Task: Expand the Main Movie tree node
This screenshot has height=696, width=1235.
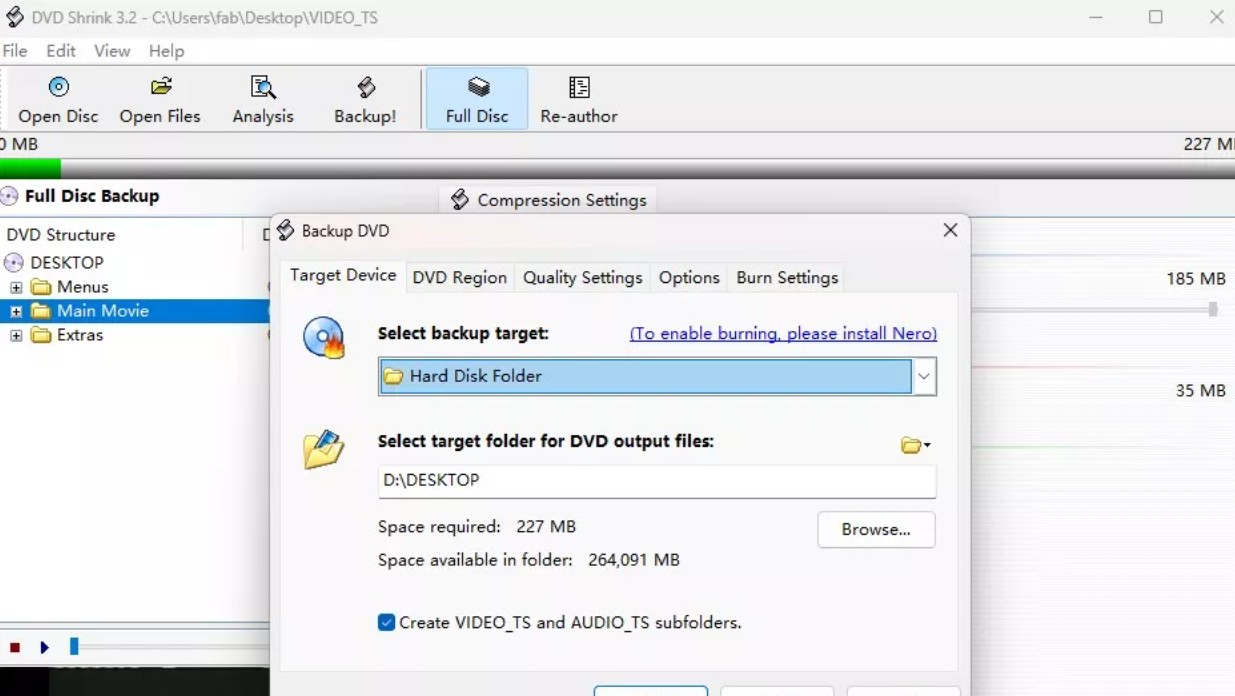Action: (x=16, y=311)
